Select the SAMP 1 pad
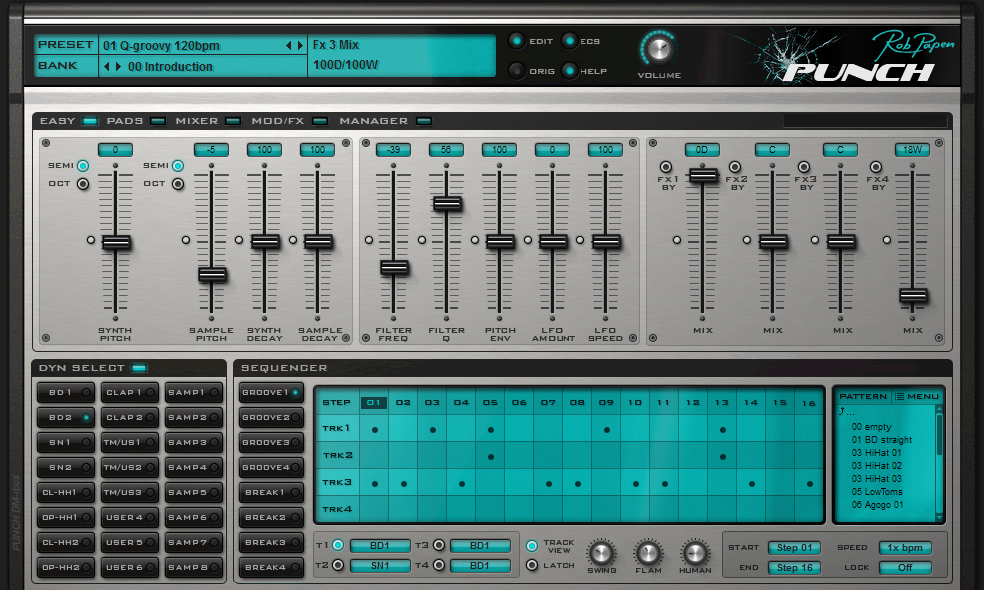 tap(194, 392)
